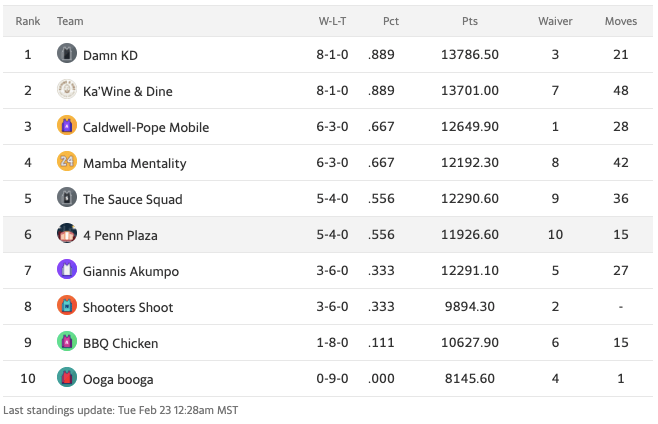Screen dimensions: 658x424
Task: Click the Waiver column header
Action: tap(555, 21)
